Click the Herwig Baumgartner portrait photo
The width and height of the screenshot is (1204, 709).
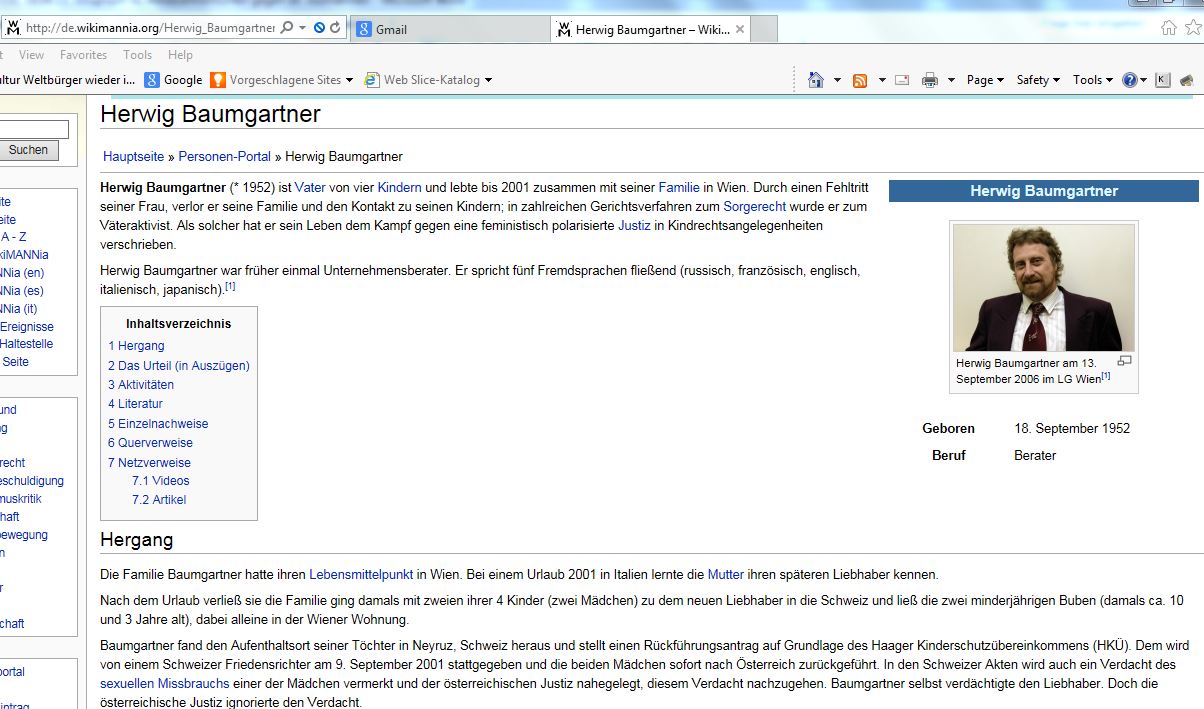(x=1043, y=288)
